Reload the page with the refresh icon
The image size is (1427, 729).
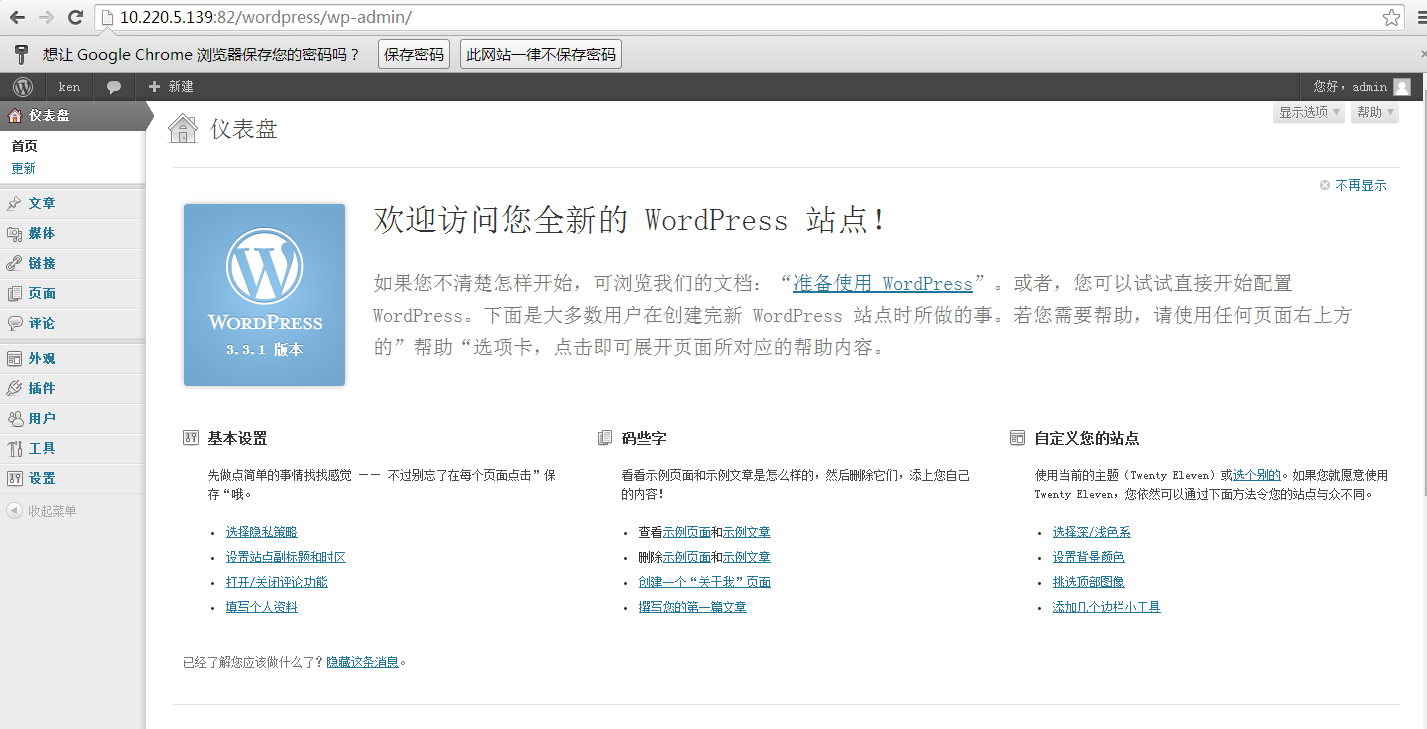click(x=75, y=17)
